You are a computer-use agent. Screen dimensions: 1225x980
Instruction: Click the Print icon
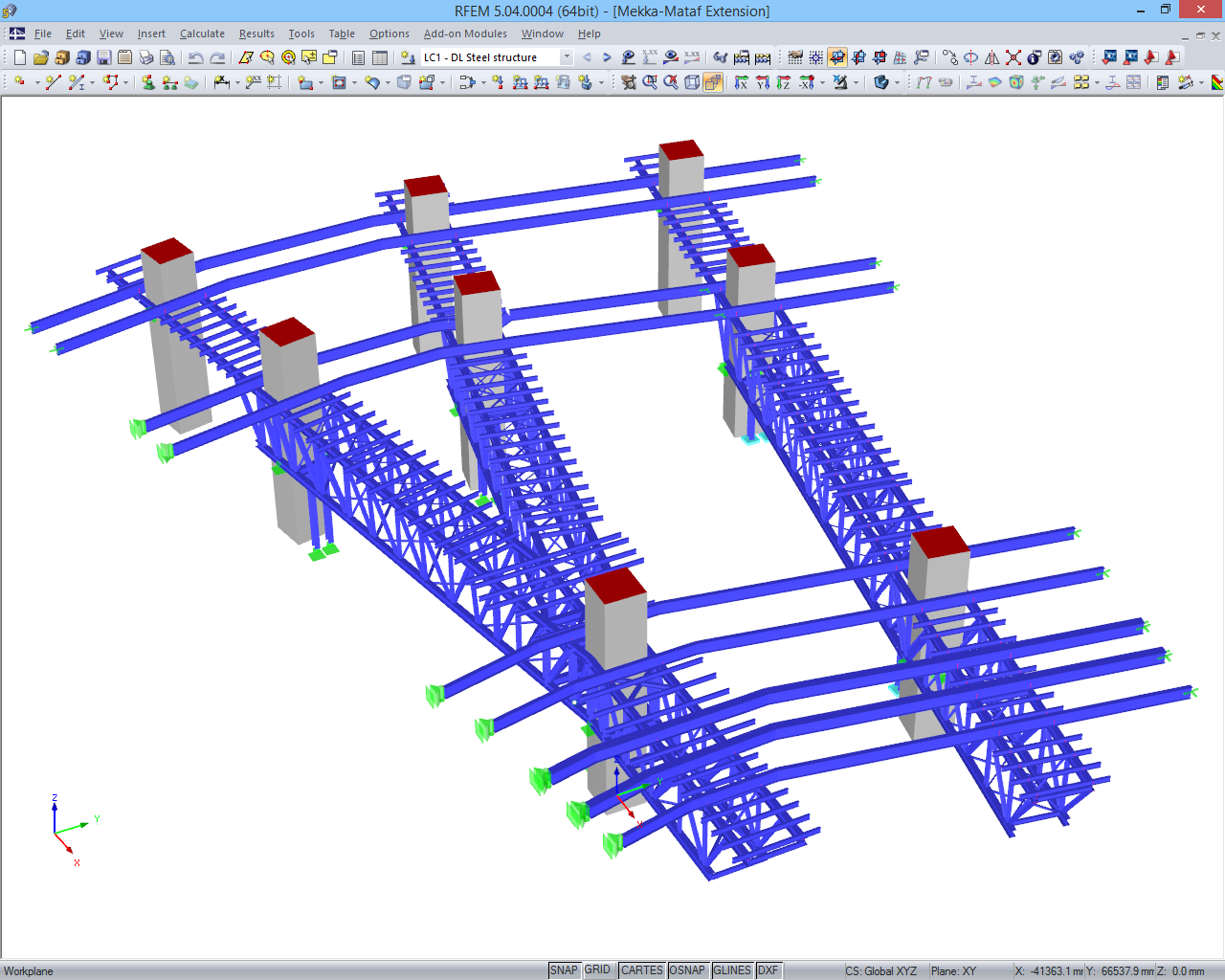(145, 57)
